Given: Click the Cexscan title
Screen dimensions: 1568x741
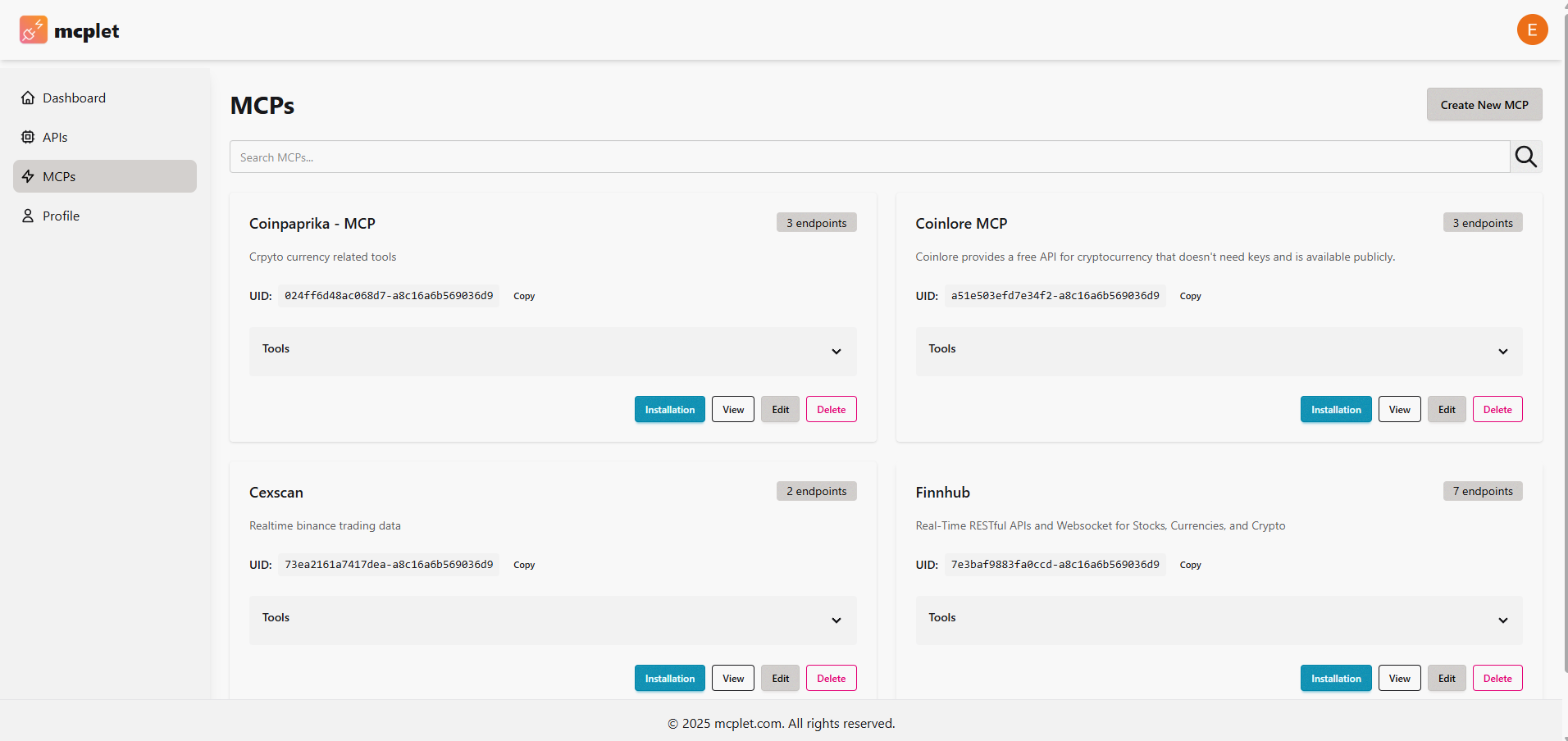Looking at the screenshot, I should 276,493.
